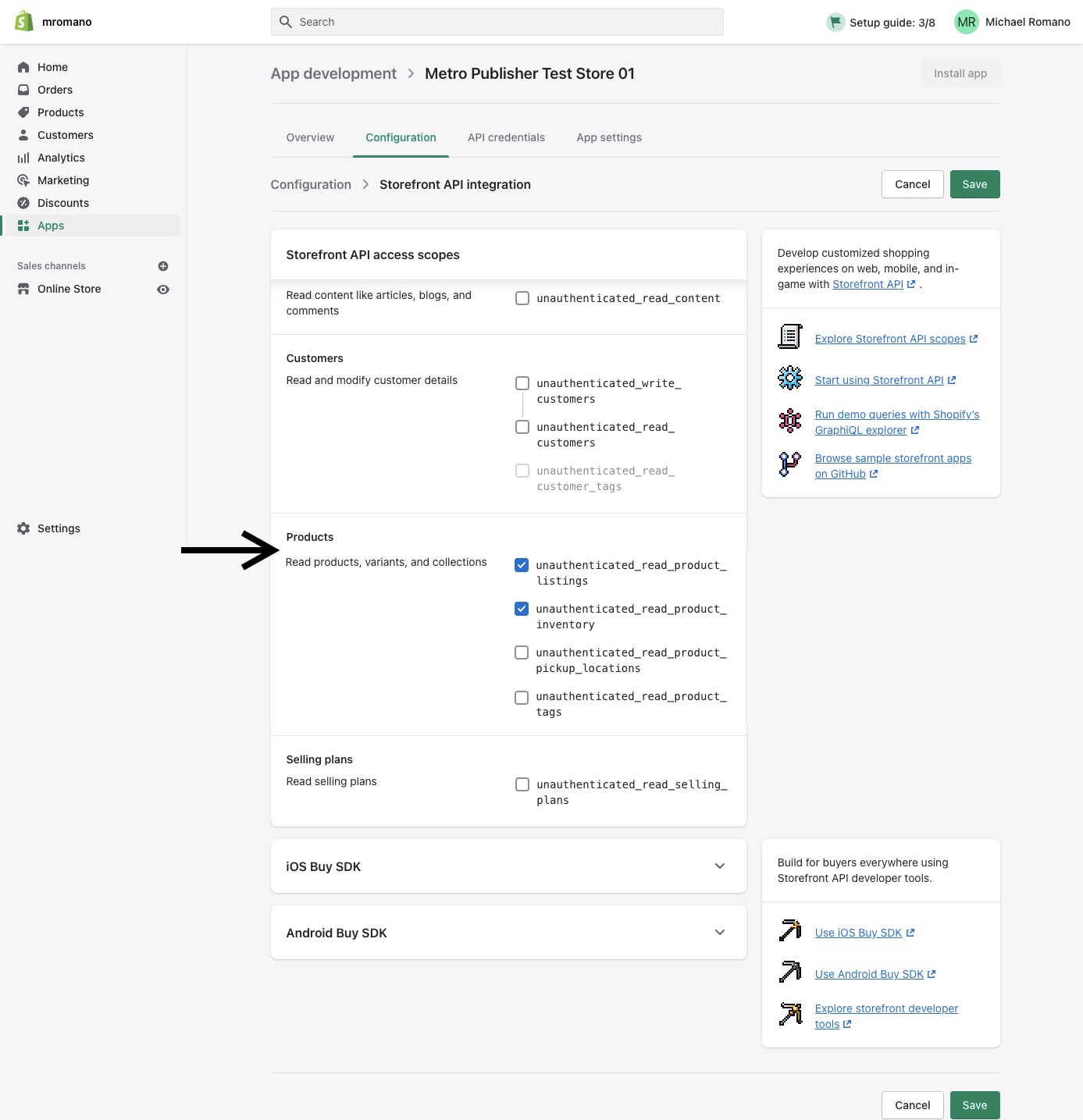Click the Settings gear icon
This screenshot has height=1120, width=1083.
[23, 528]
